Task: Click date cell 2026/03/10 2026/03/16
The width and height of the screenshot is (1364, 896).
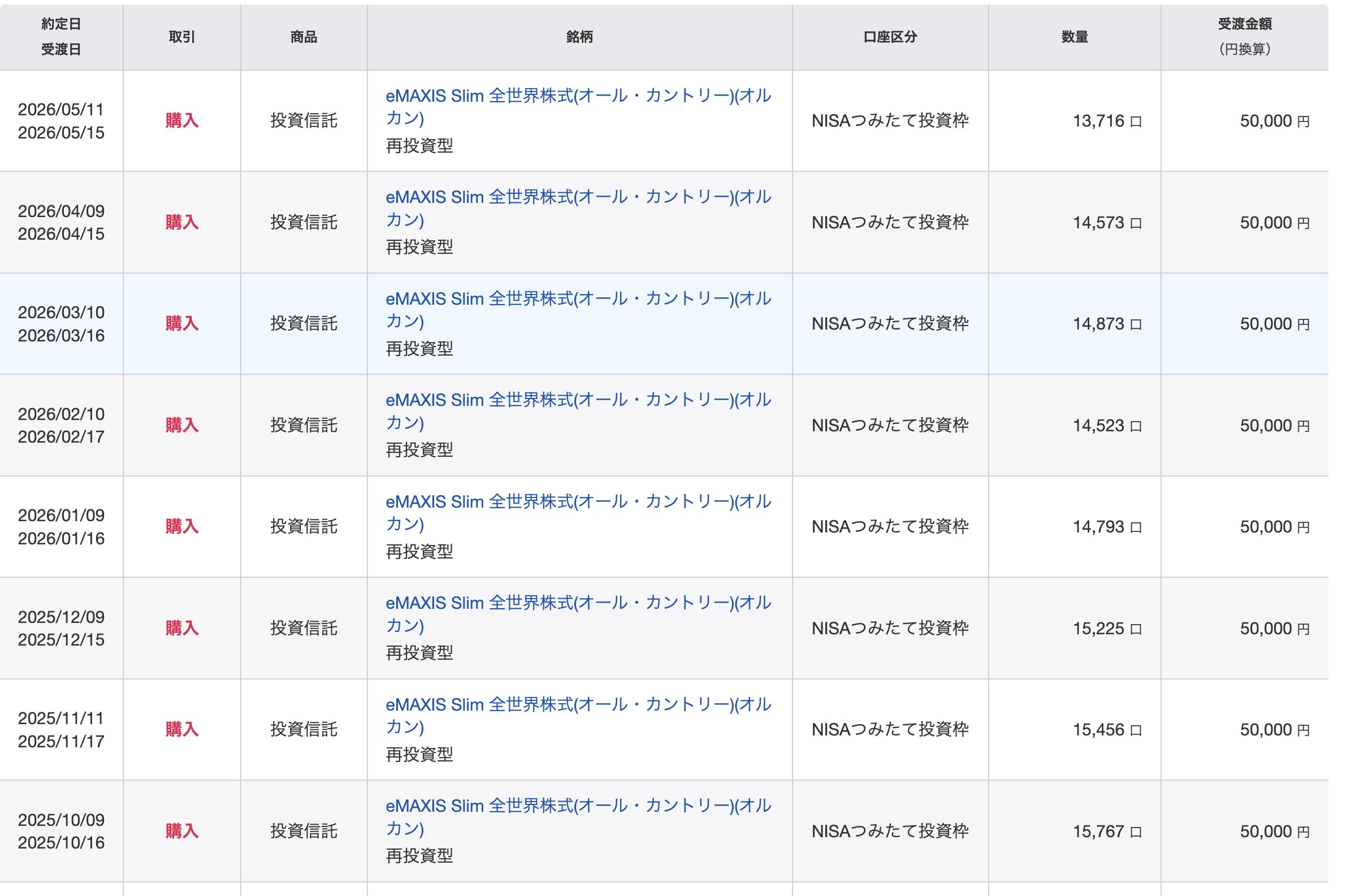Action: pos(61,324)
